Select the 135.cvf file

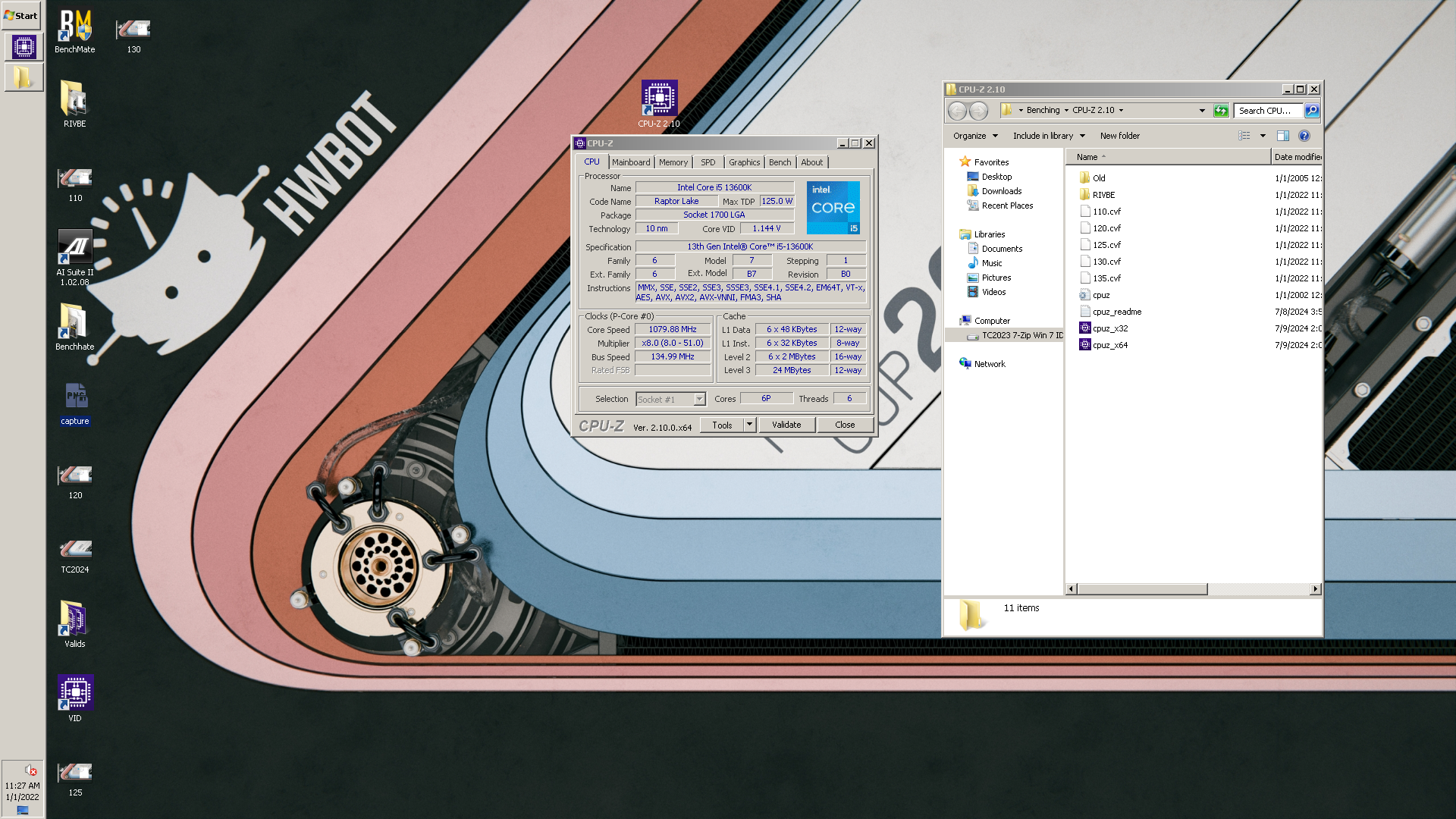(x=1100, y=278)
